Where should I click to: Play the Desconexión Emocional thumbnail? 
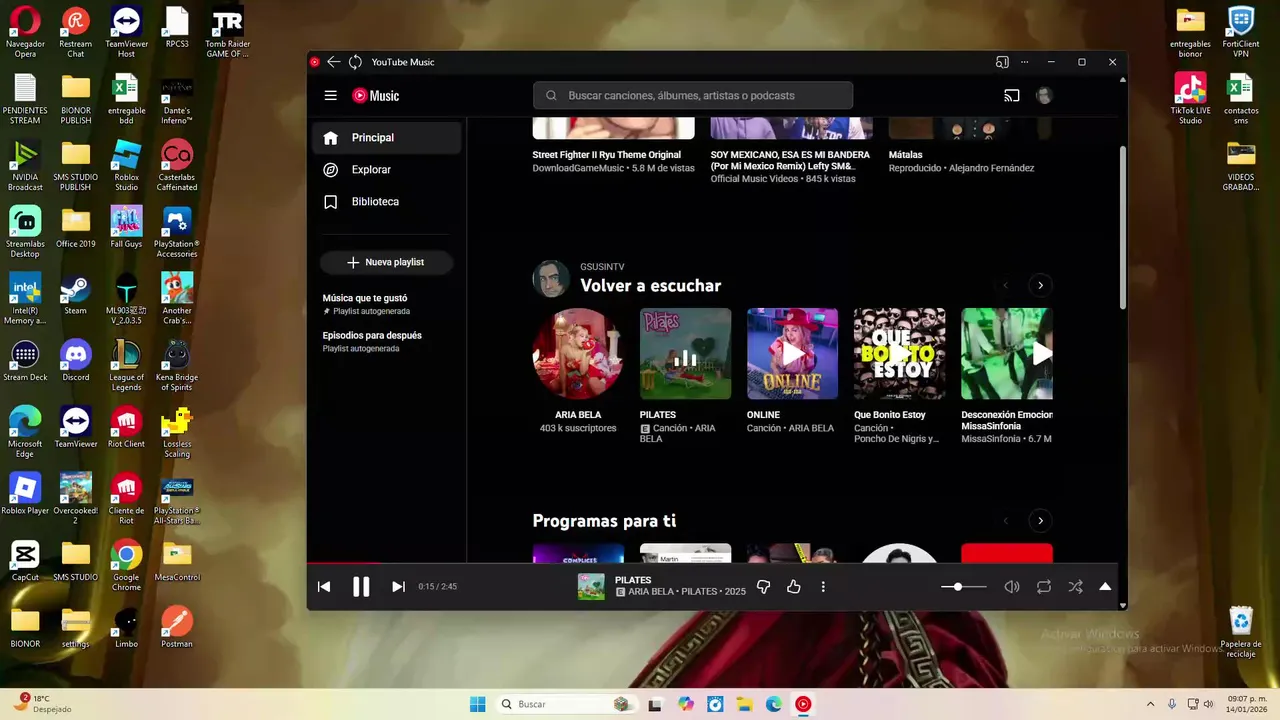(1006, 354)
